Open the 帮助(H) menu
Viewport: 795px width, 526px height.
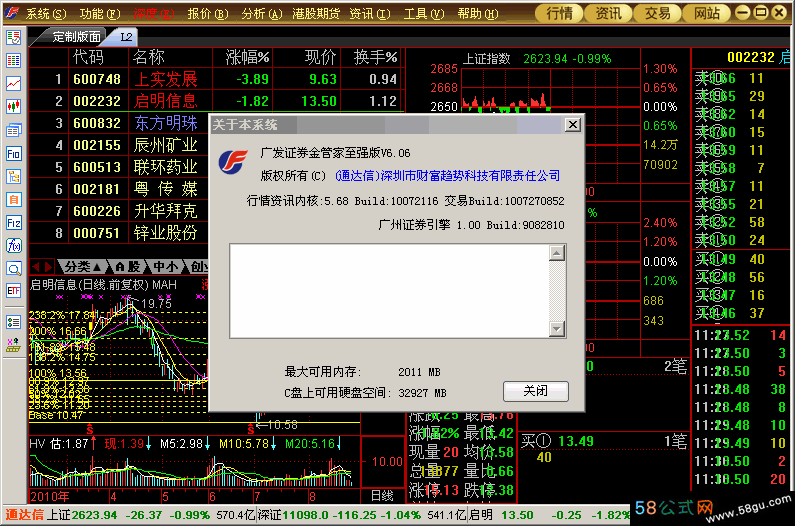tap(478, 14)
